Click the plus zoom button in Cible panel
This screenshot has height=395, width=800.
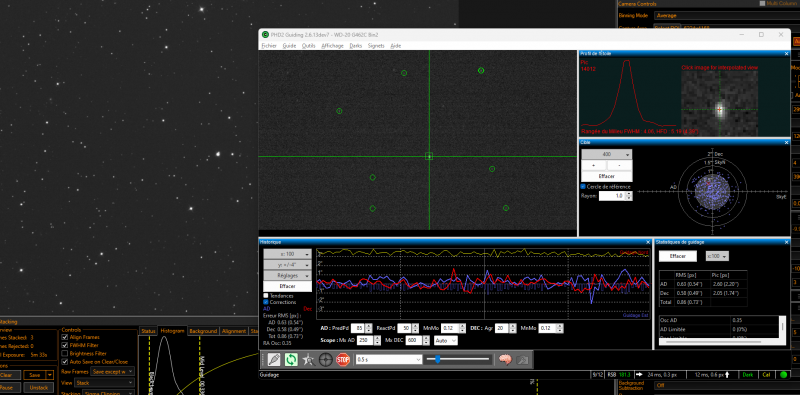[594, 165]
